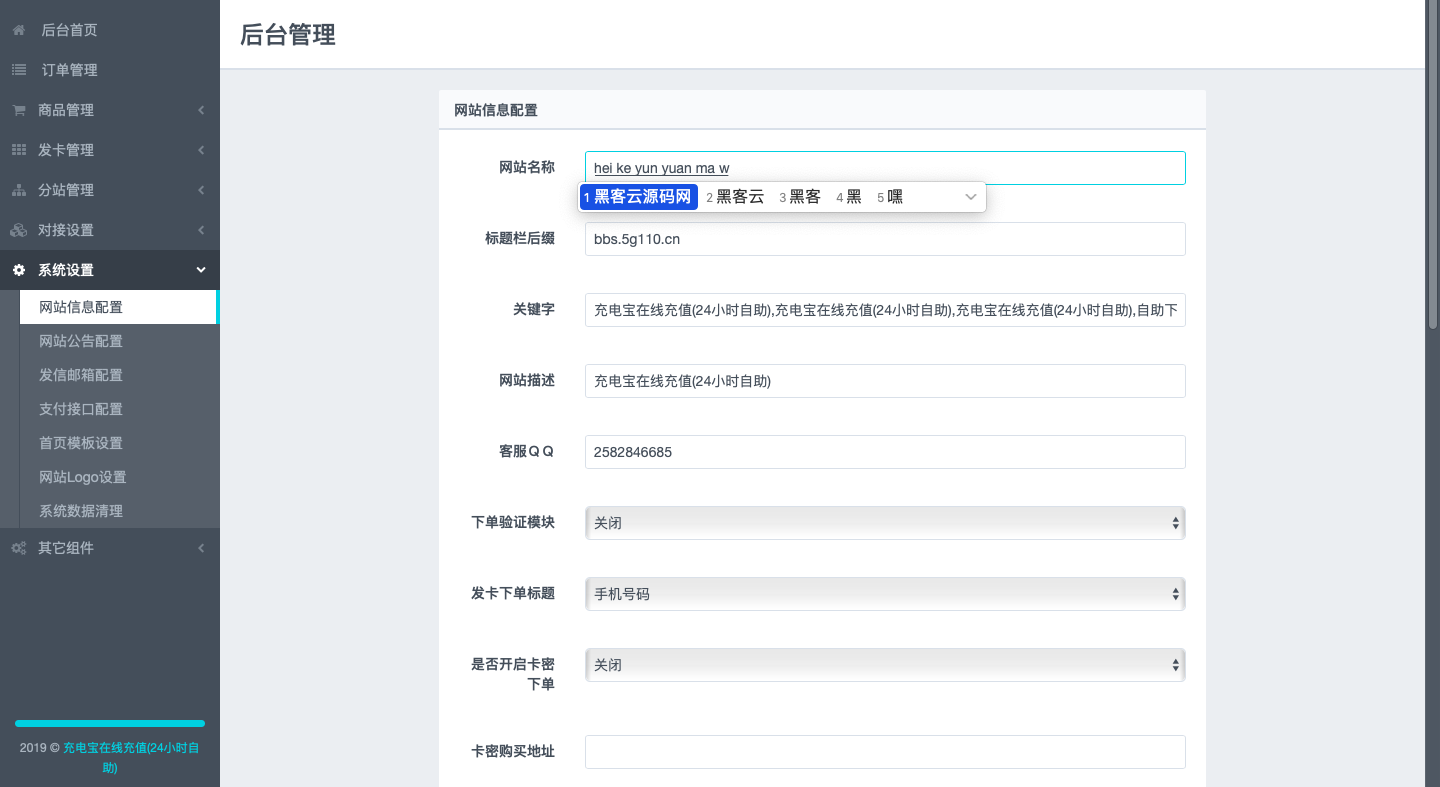Screen dimensions: 1440x787
Task: Select the 网站Logo设置 submenu item
Action: [83, 477]
